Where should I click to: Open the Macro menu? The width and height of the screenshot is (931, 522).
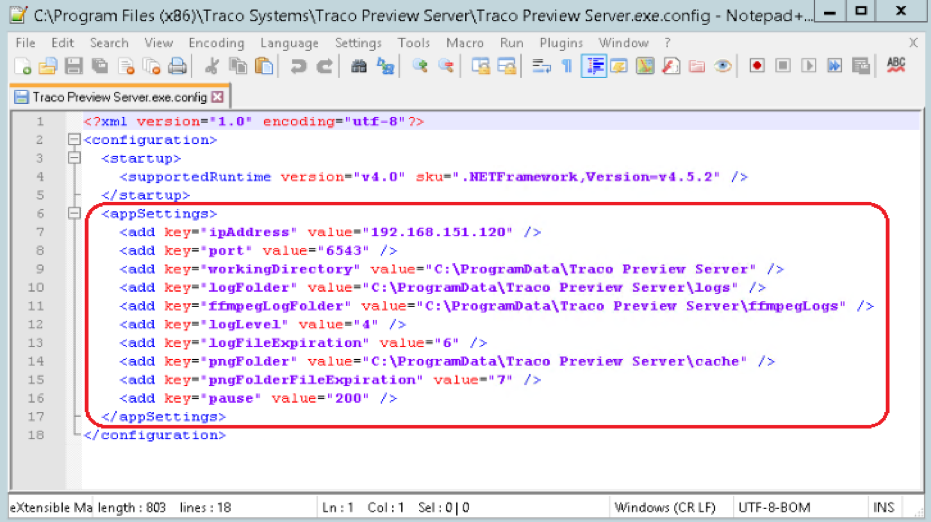point(465,43)
